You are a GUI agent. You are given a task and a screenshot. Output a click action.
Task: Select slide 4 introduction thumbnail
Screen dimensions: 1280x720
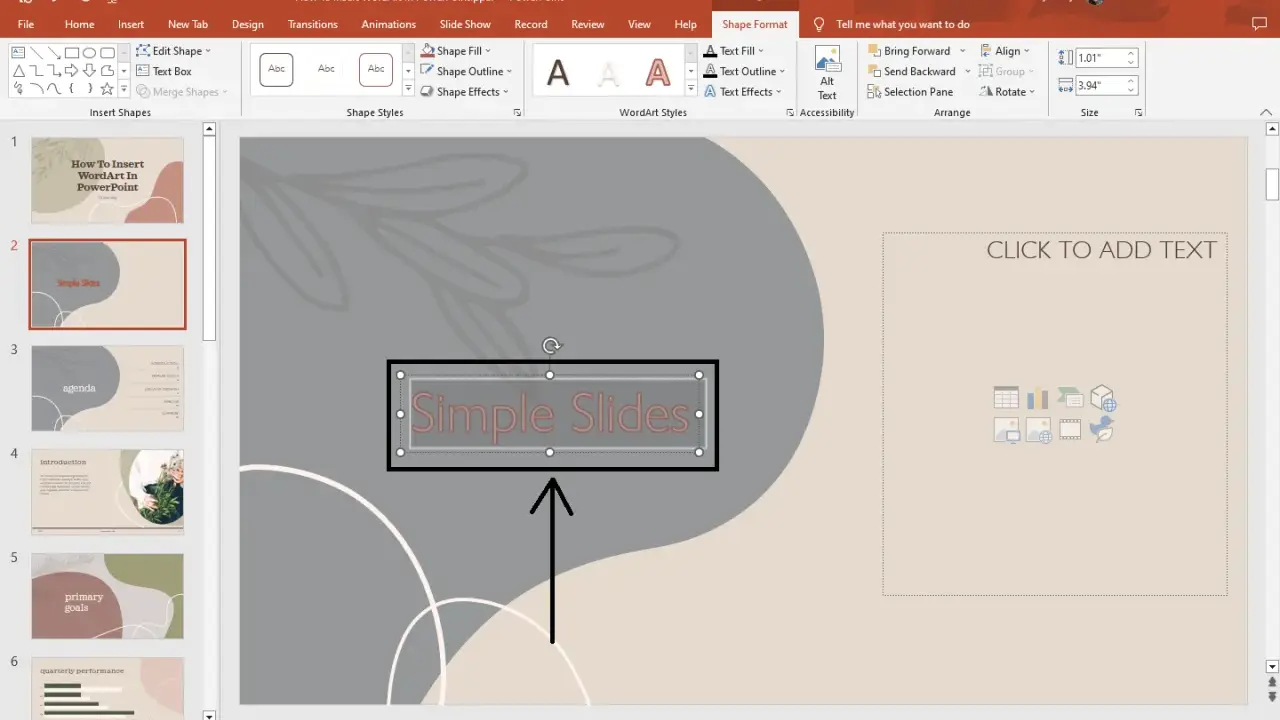(107, 492)
